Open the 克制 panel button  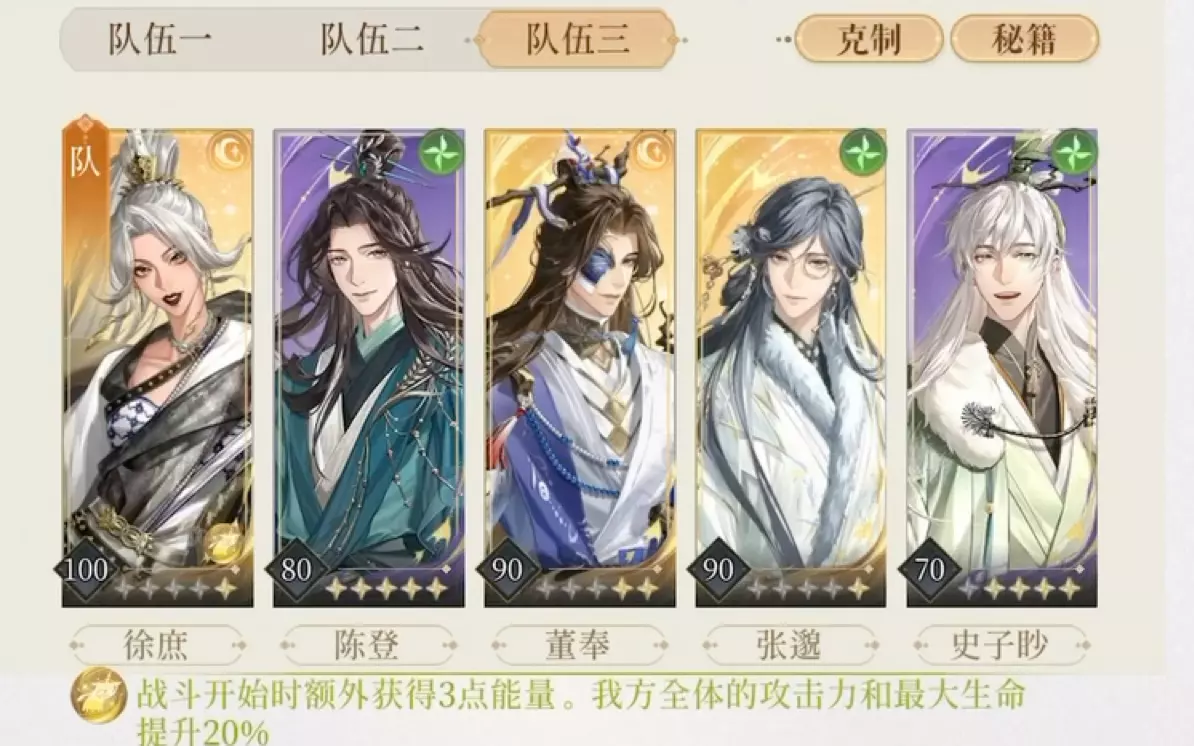869,39
